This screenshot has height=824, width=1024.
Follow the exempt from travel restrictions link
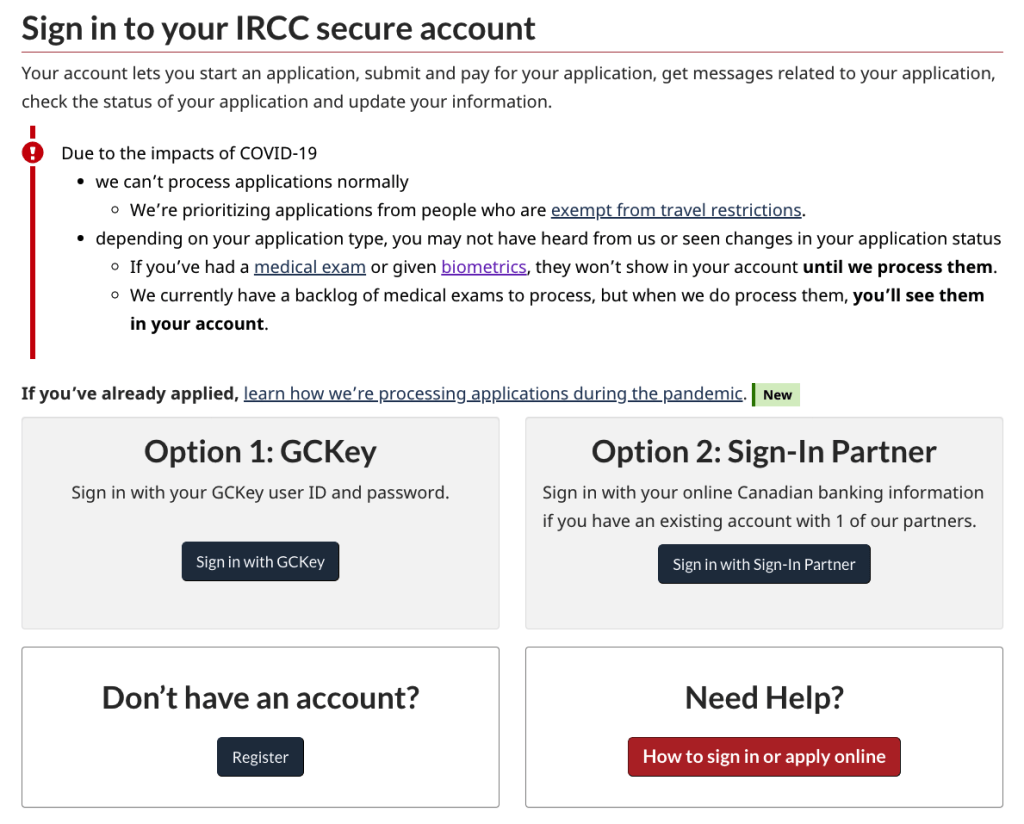(x=676, y=210)
